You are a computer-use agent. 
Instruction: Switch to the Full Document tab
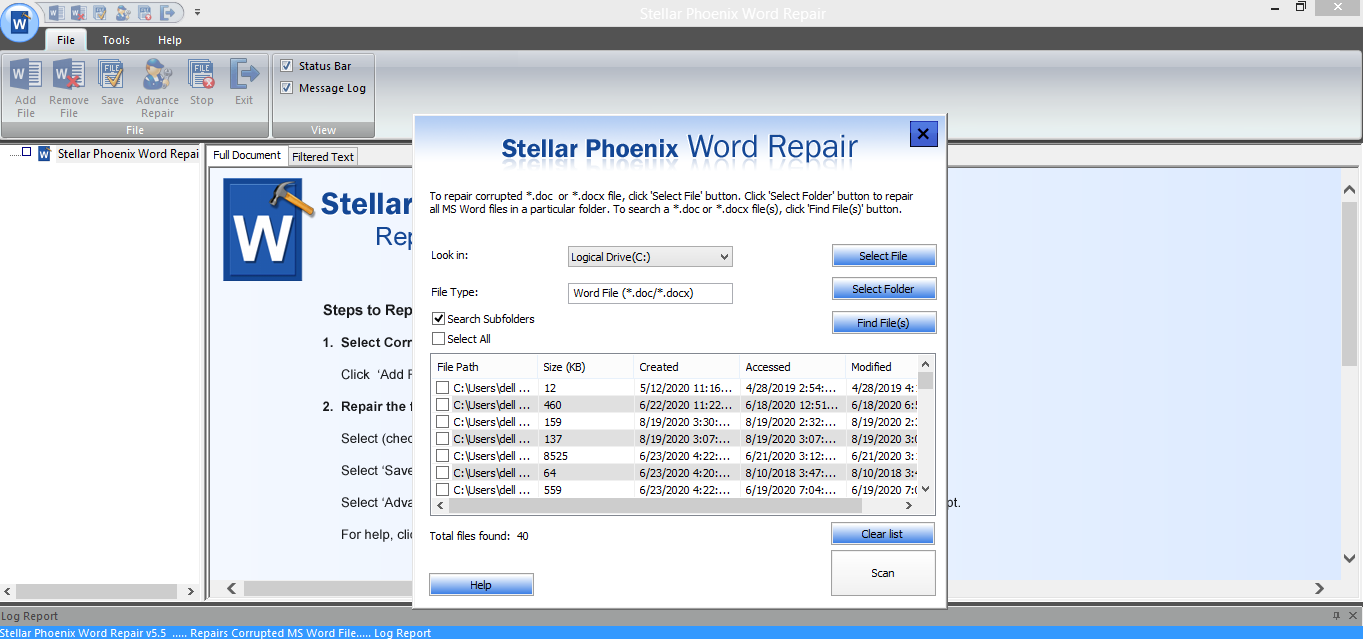tap(247, 155)
